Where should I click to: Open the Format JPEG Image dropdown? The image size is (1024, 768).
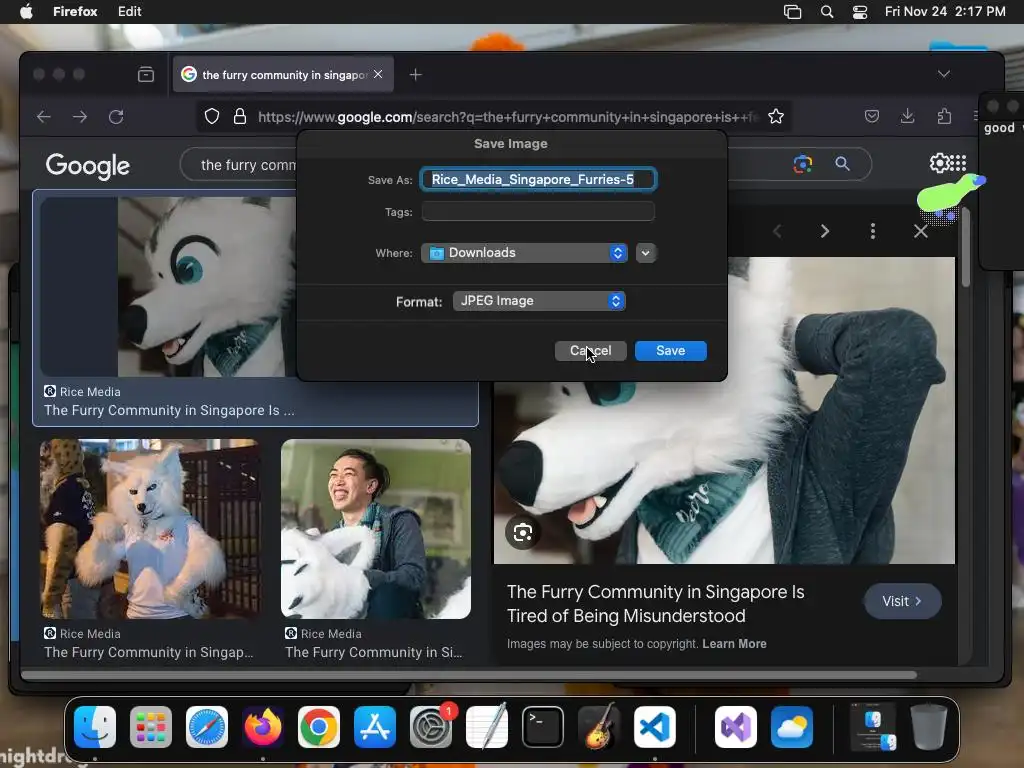[539, 301]
